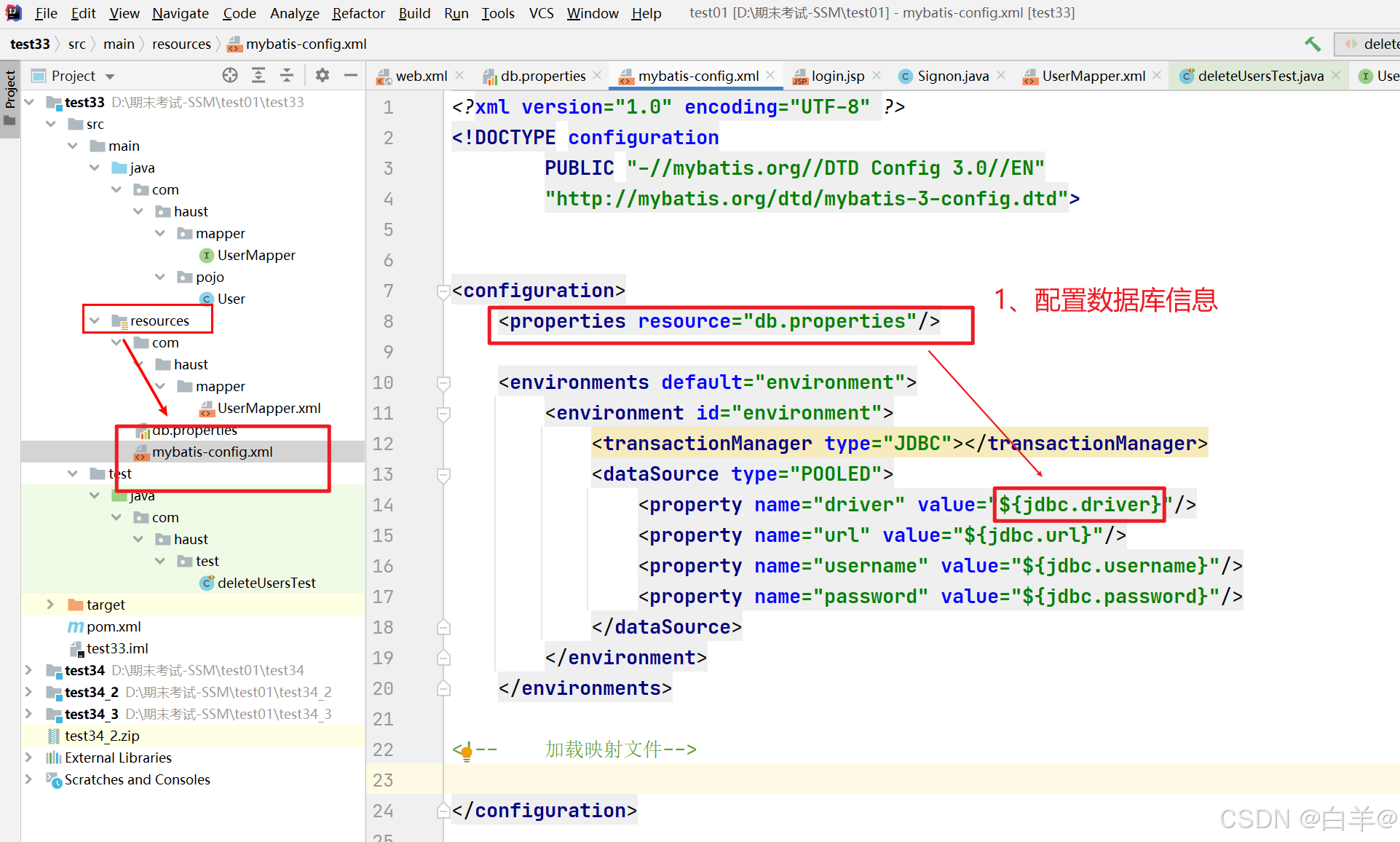Toggle fold marker at environments line 10
The width and height of the screenshot is (1400, 842).
(x=443, y=383)
